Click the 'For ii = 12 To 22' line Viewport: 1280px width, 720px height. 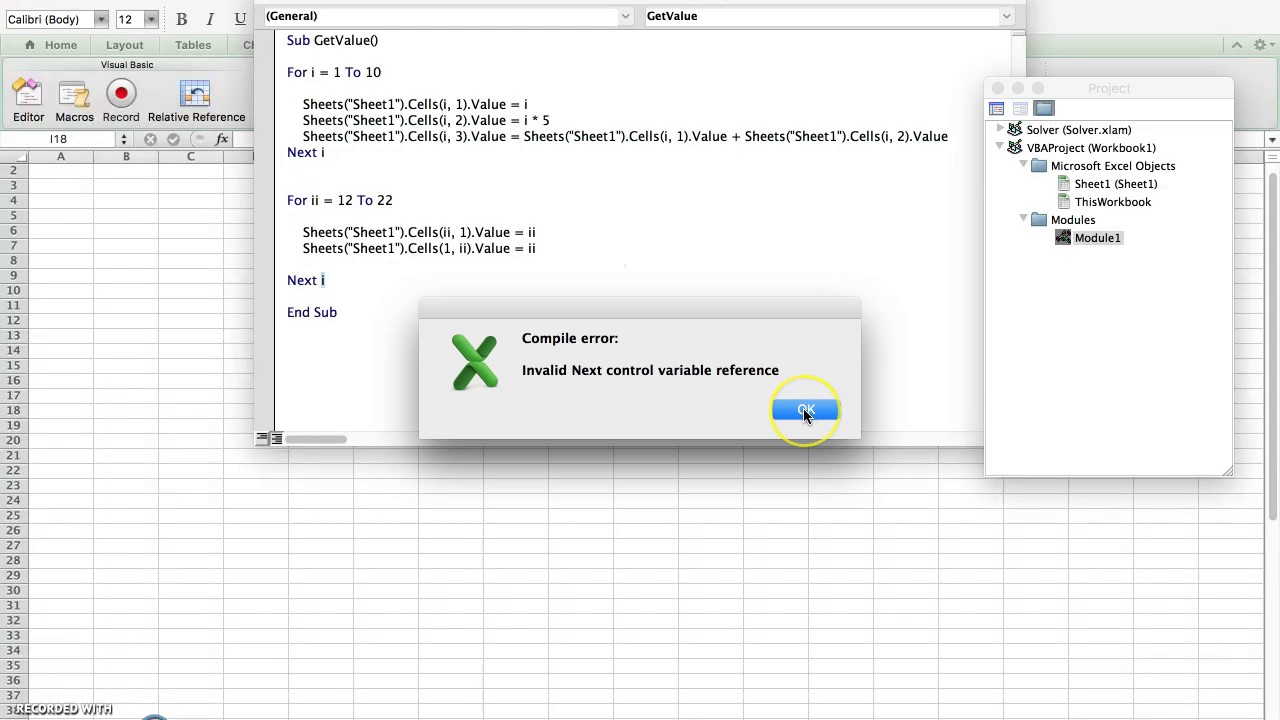(340, 200)
